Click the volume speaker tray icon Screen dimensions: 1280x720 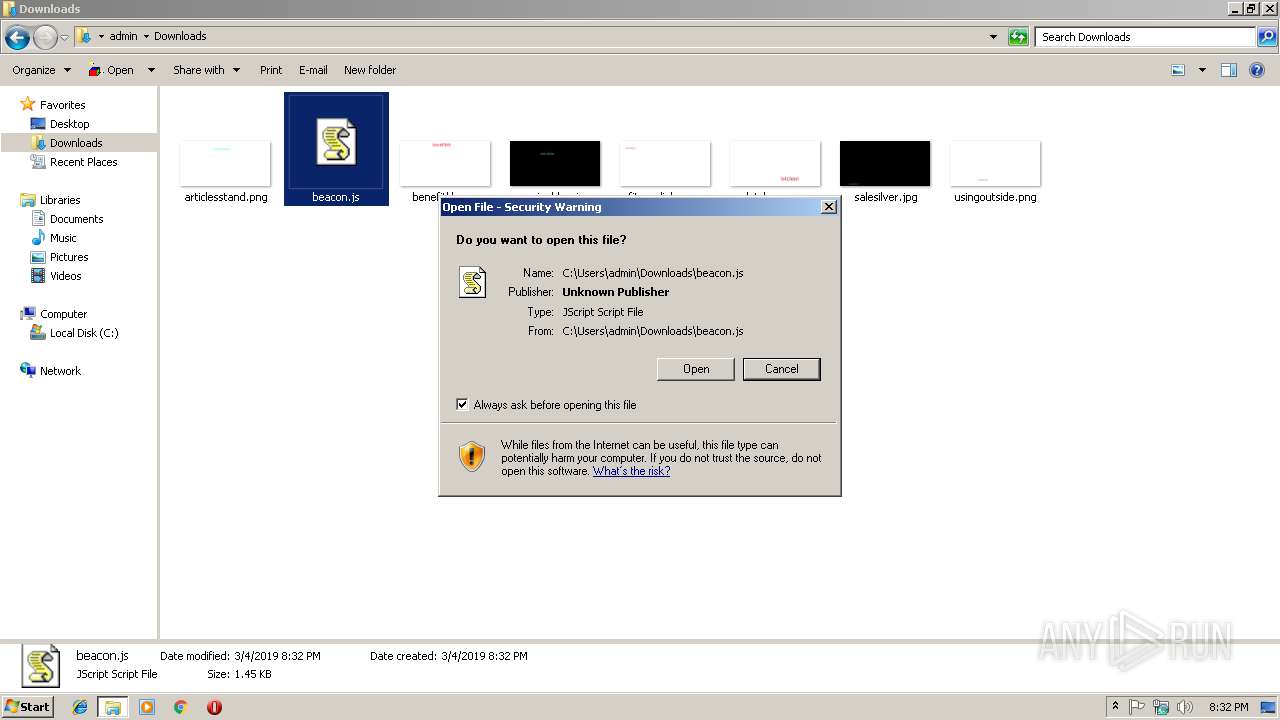1185,707
